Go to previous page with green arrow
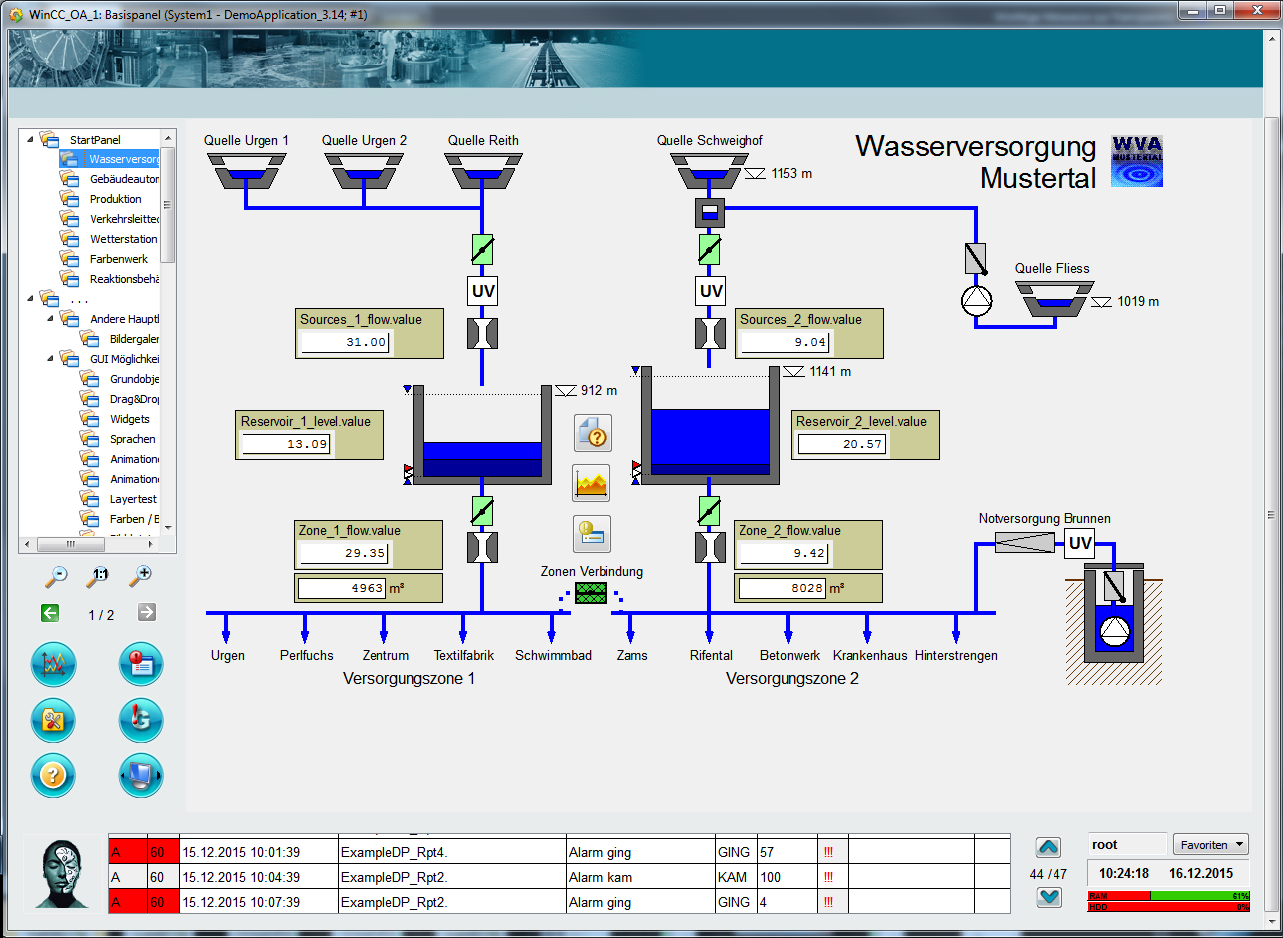The height and width of the screenshot is (938, 1283). click(x=50, y=613)
